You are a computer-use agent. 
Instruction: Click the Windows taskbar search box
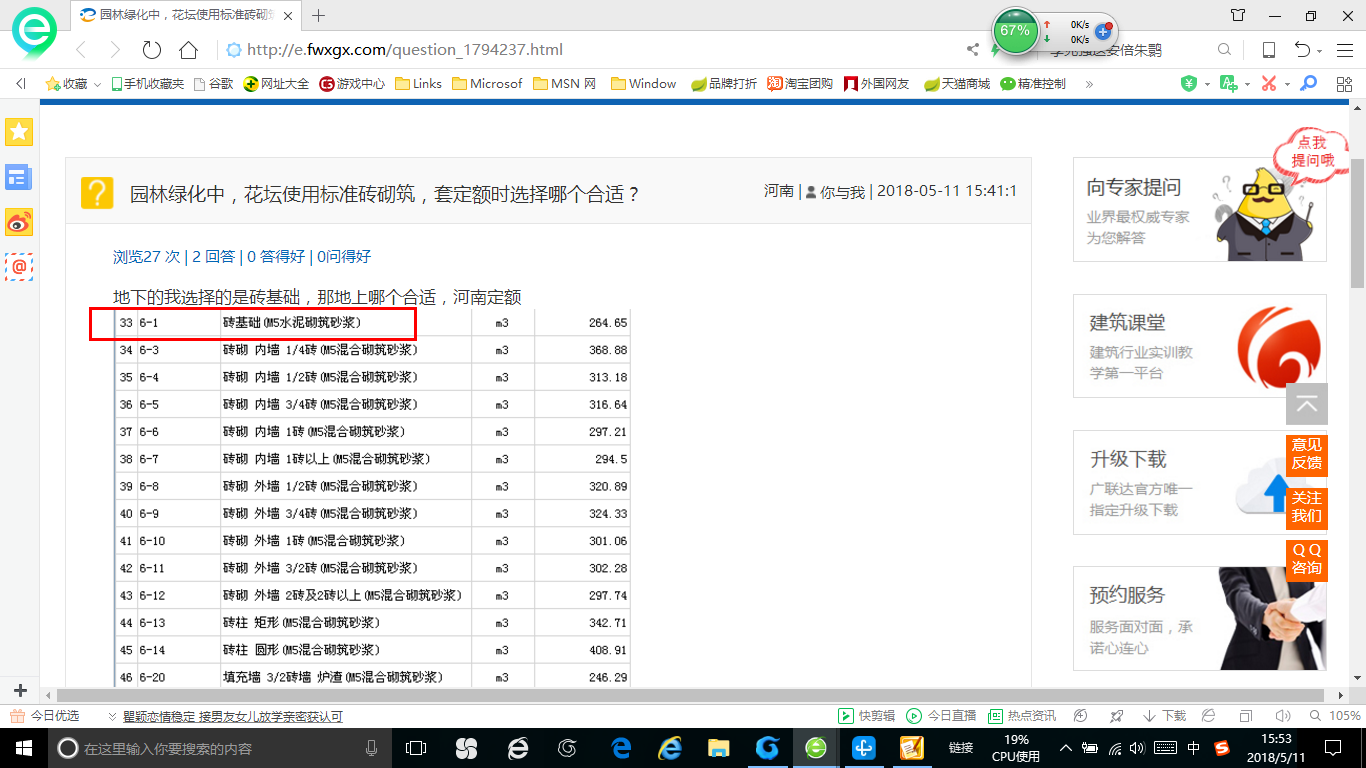coord(221,748)
